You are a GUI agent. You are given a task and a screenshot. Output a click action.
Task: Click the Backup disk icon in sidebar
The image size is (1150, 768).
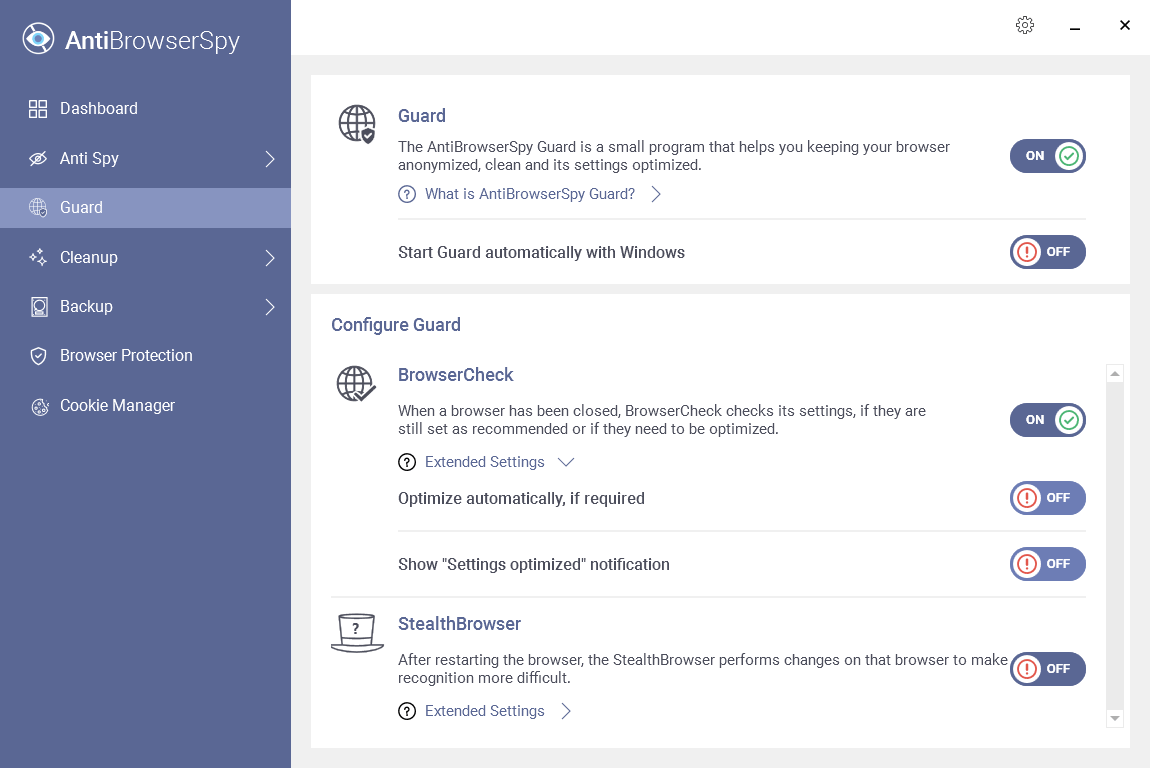point(39,307)
